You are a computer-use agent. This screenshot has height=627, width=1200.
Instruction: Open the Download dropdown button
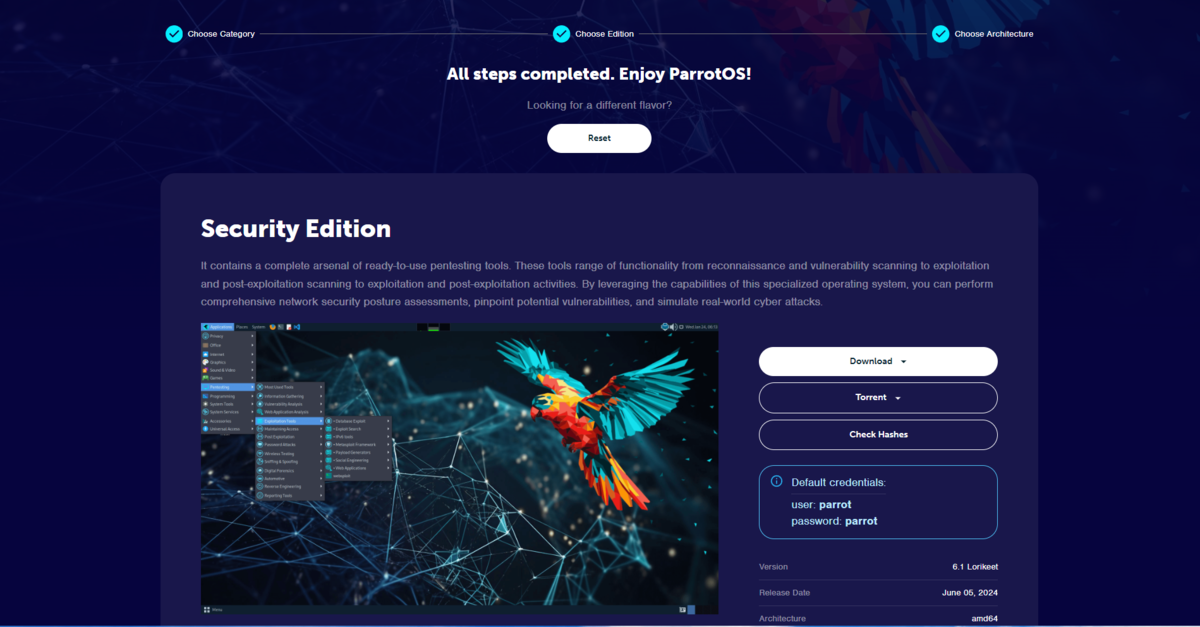[x=877, y=361]
